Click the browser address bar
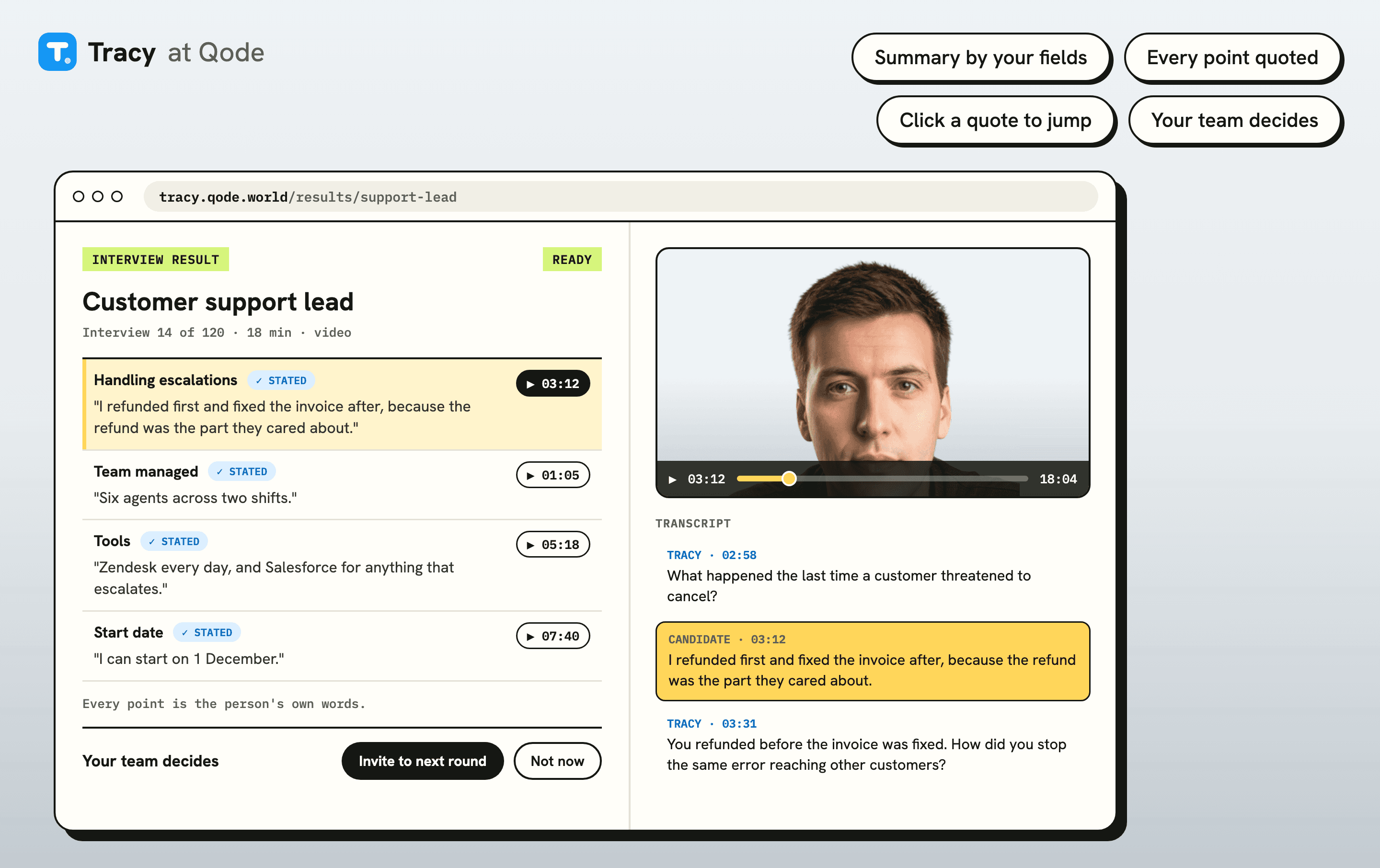The height and width of the screenshot is (868, 1380). (621, 196)
